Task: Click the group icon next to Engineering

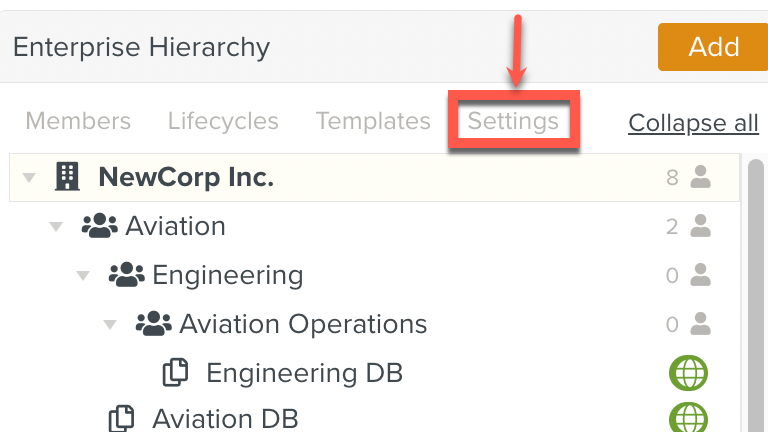Action: coord(126,275)
